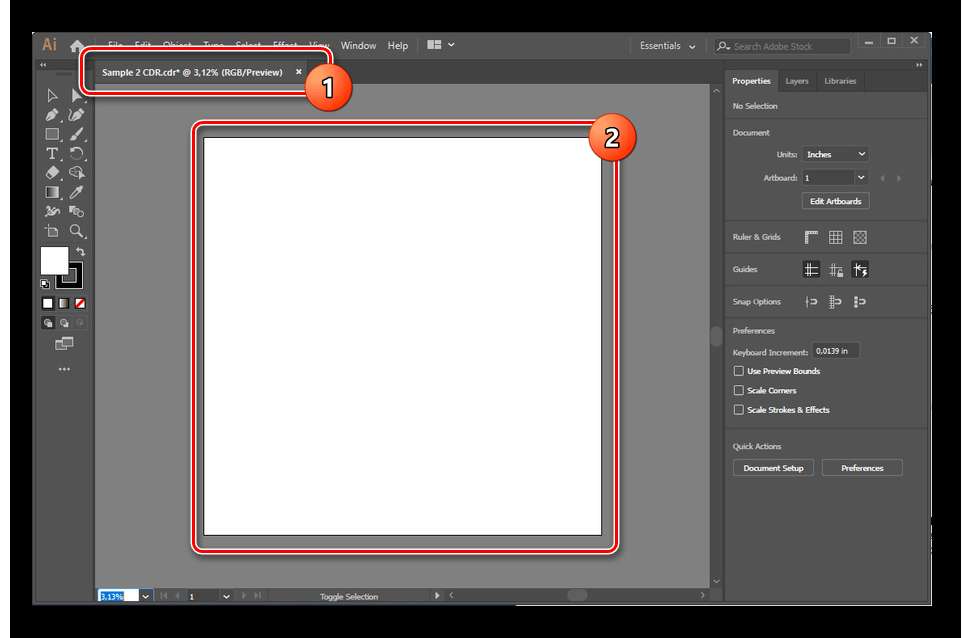Click the transparency grid icon
This screenshot has height=638, width=964.
point(859,237)
